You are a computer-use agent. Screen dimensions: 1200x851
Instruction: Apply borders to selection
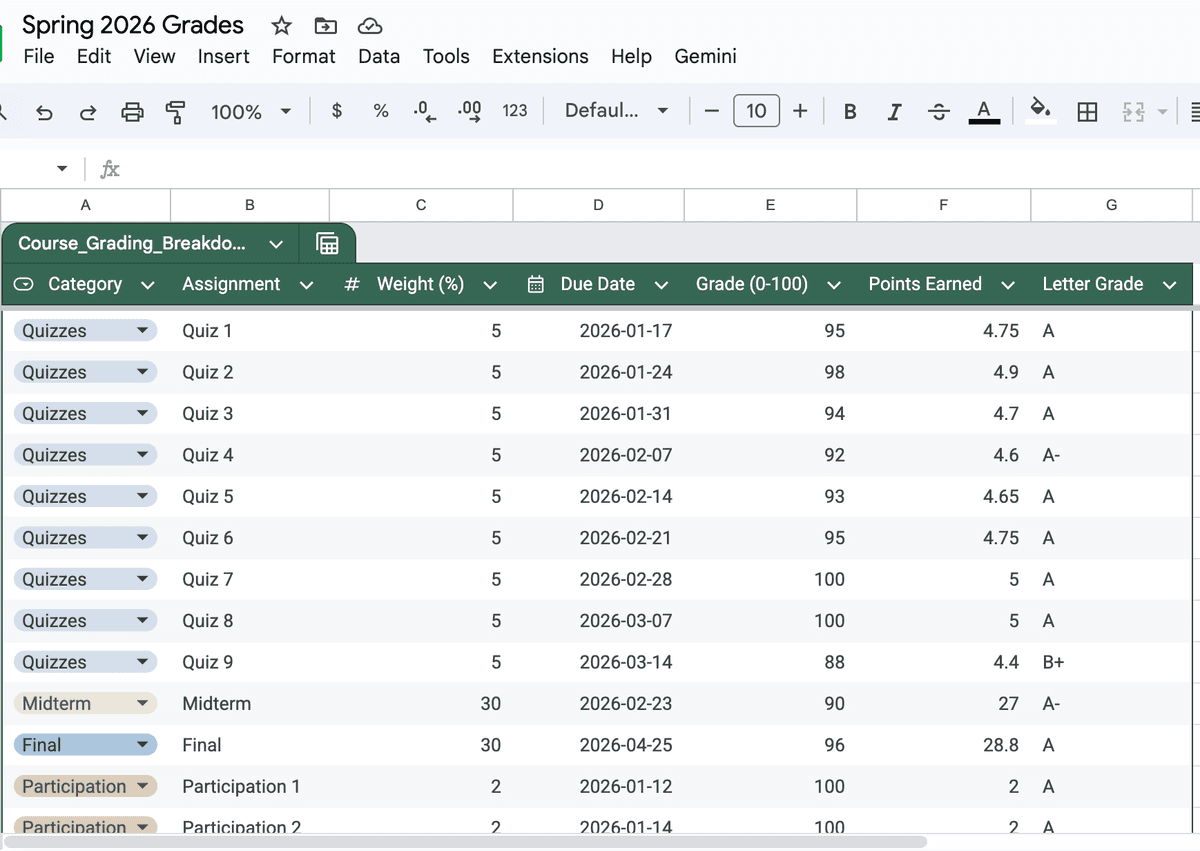(1087, 111)
